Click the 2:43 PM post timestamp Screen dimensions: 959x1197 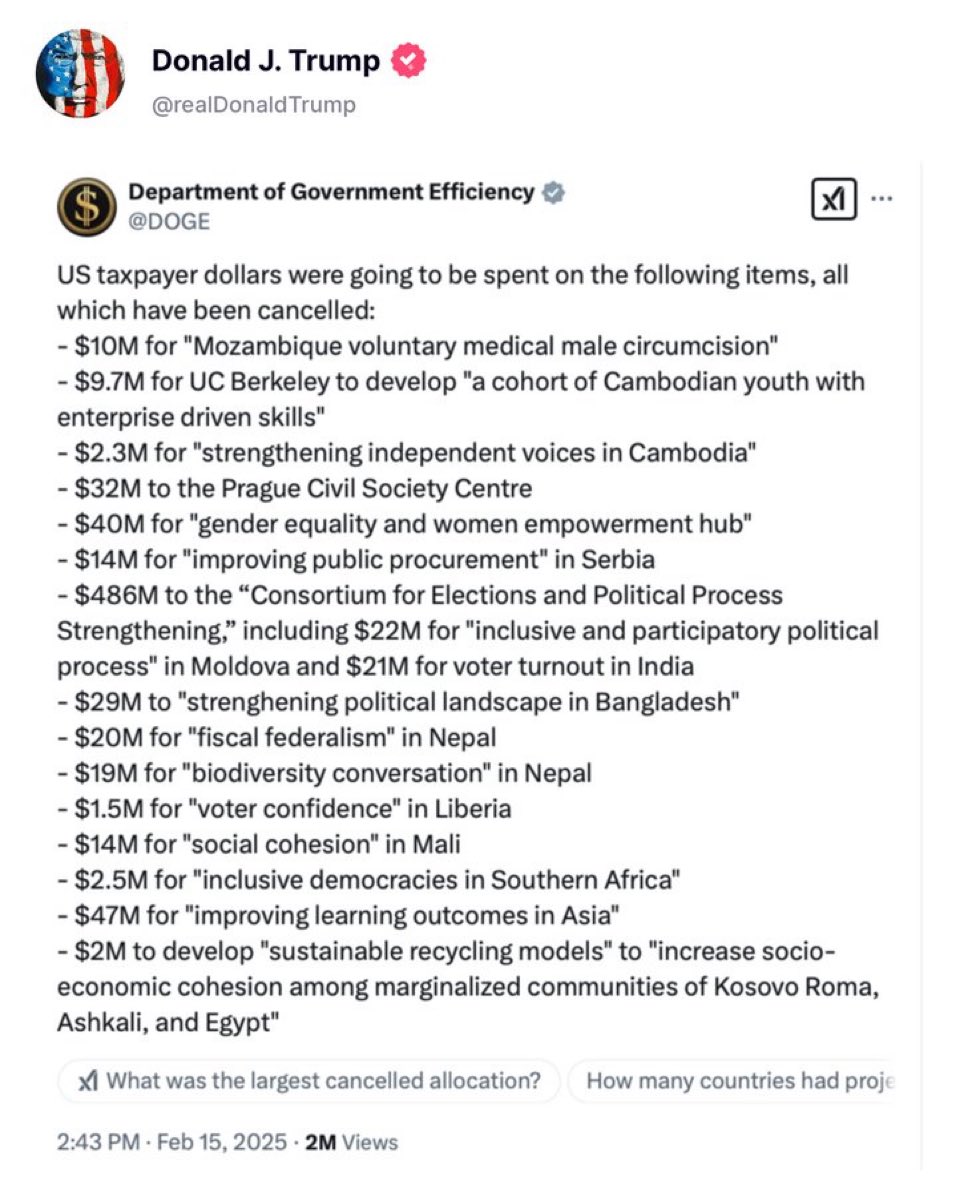96,1142
